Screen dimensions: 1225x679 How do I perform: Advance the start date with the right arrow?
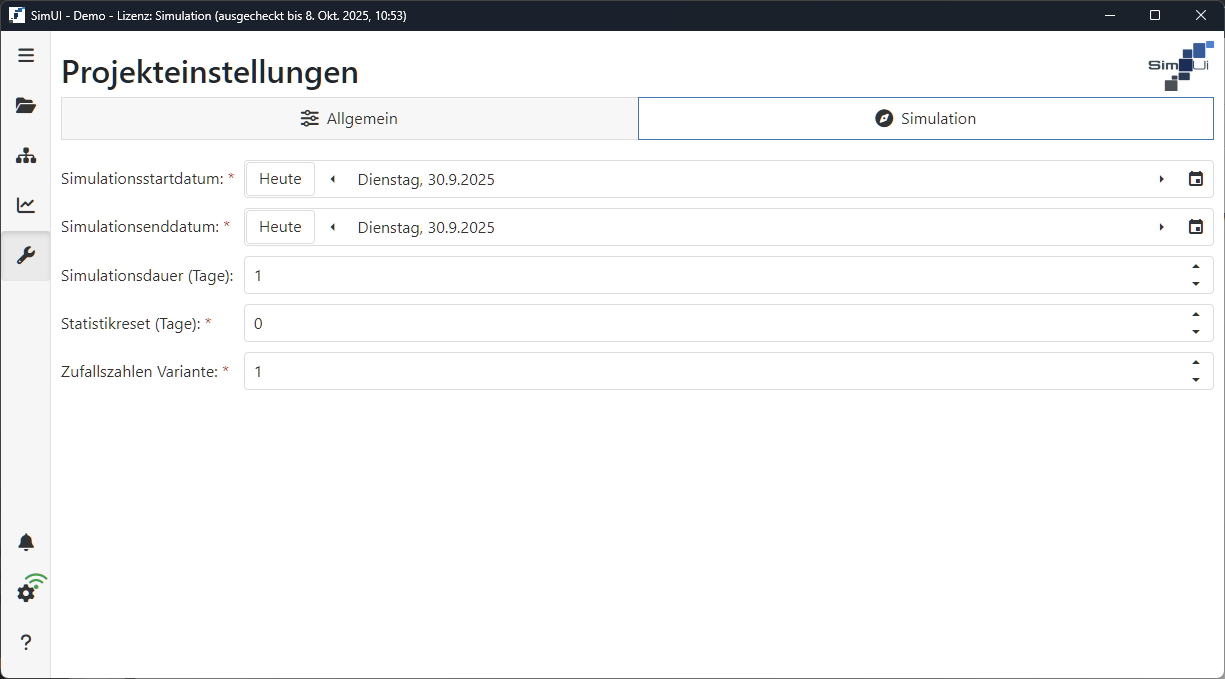1162,179
